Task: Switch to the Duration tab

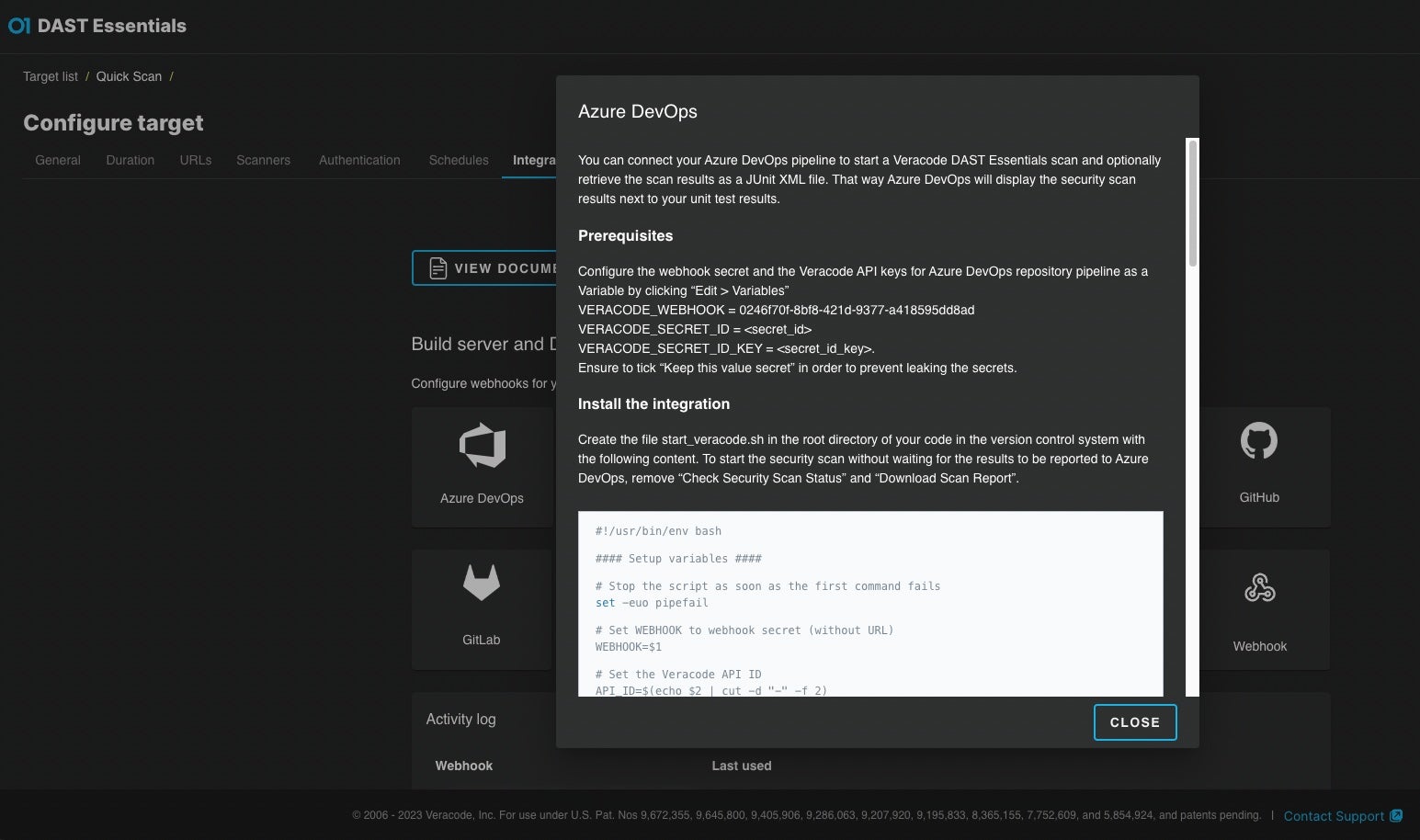Action: tap(131, 160)
